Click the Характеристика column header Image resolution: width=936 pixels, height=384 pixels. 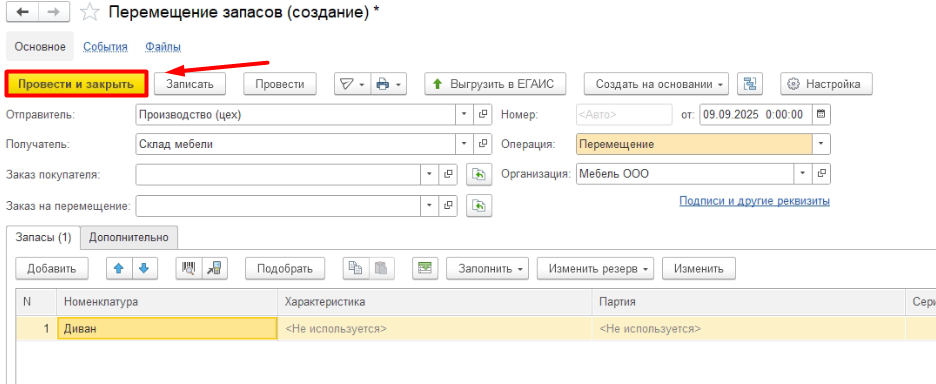pos(435,302)
